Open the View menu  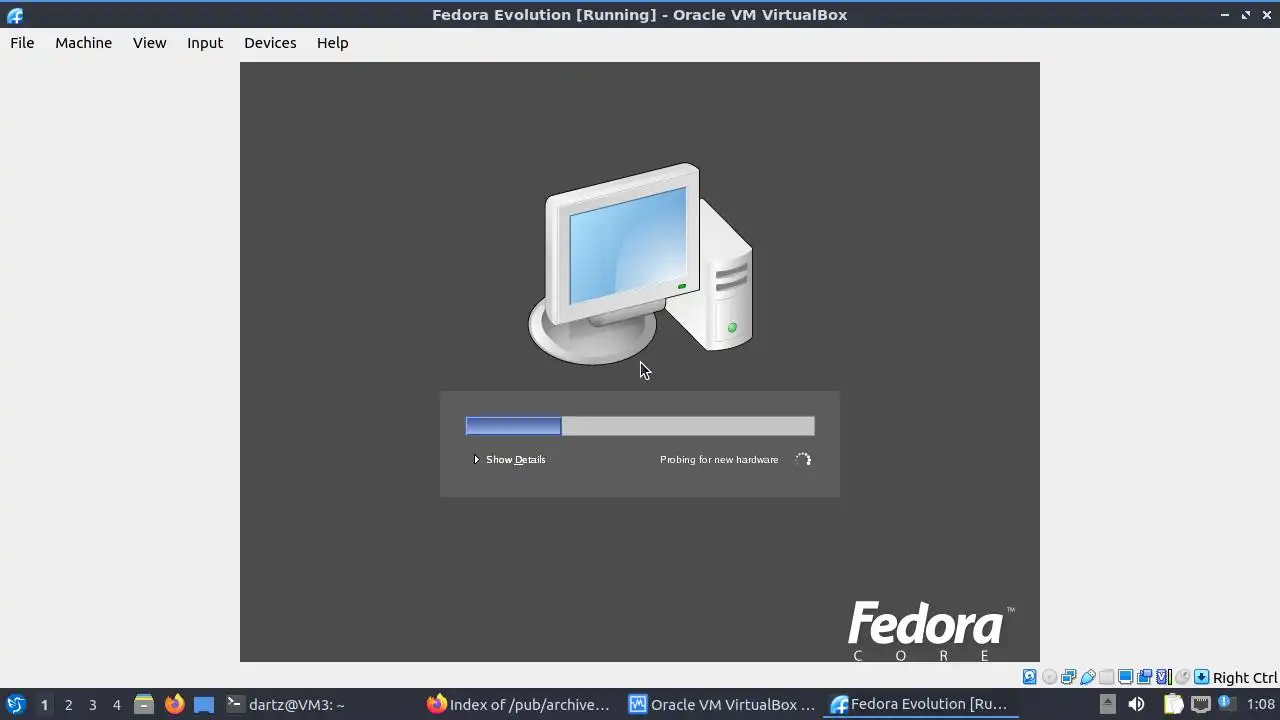click(x=149, y=43)
